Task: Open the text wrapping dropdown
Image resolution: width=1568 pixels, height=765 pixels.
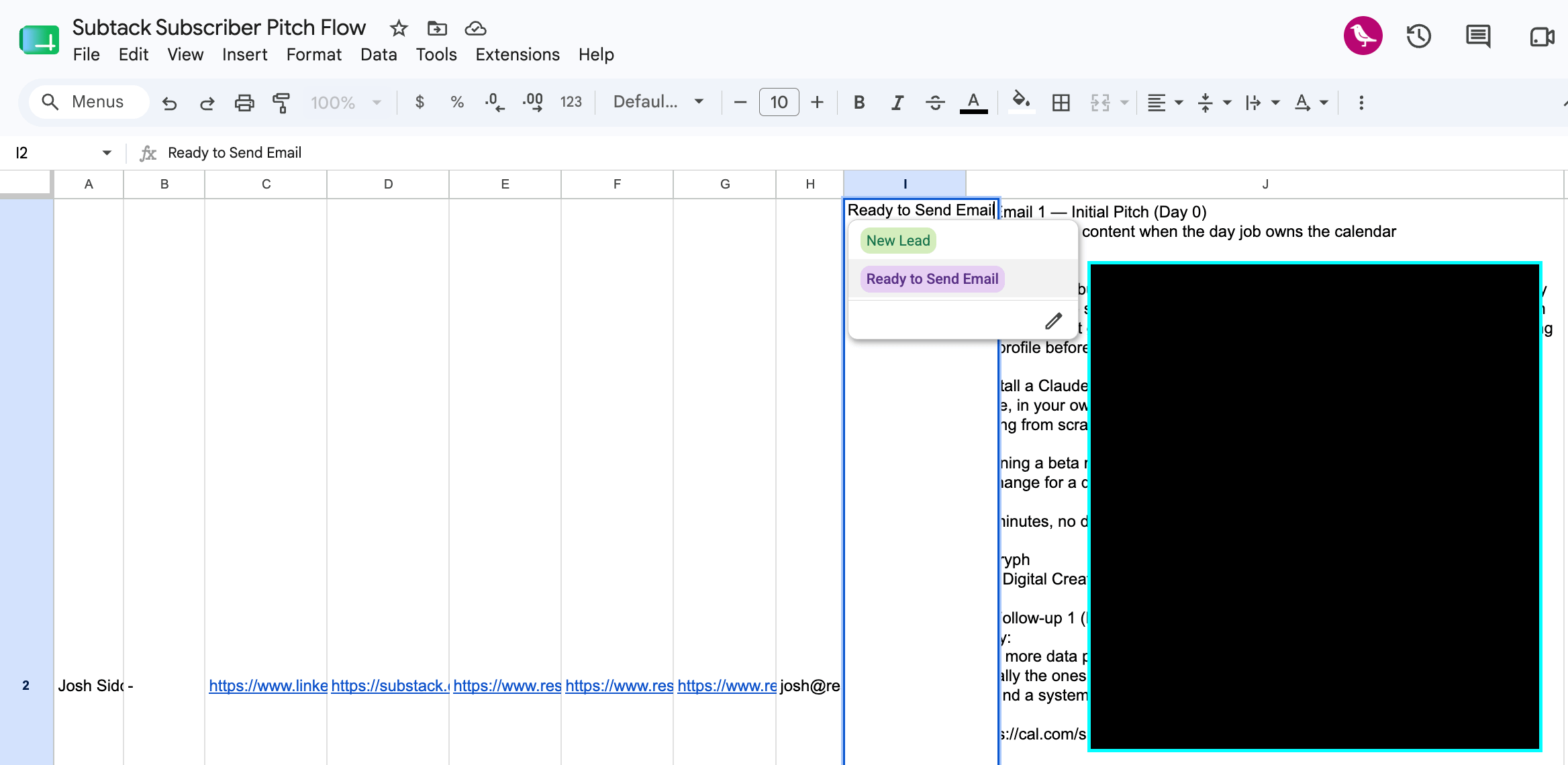Action: tap(1262, 103)
